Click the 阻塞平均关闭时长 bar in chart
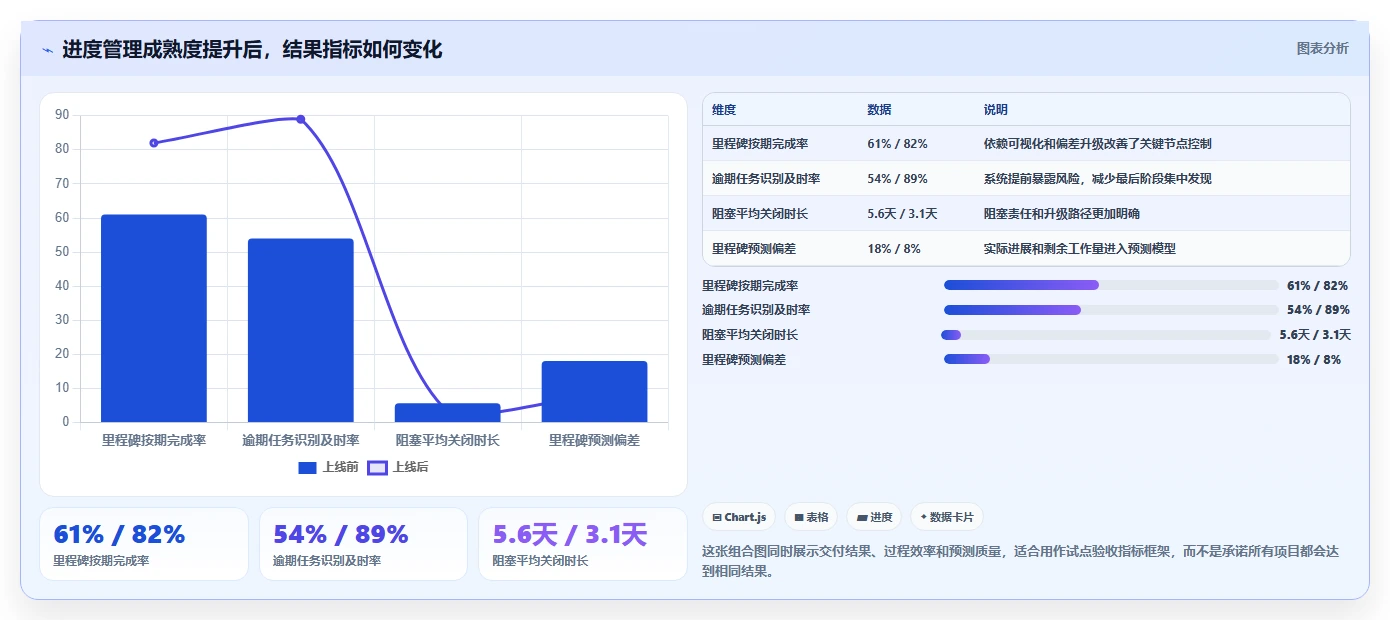1390x620 pixels. pos(447,412)
